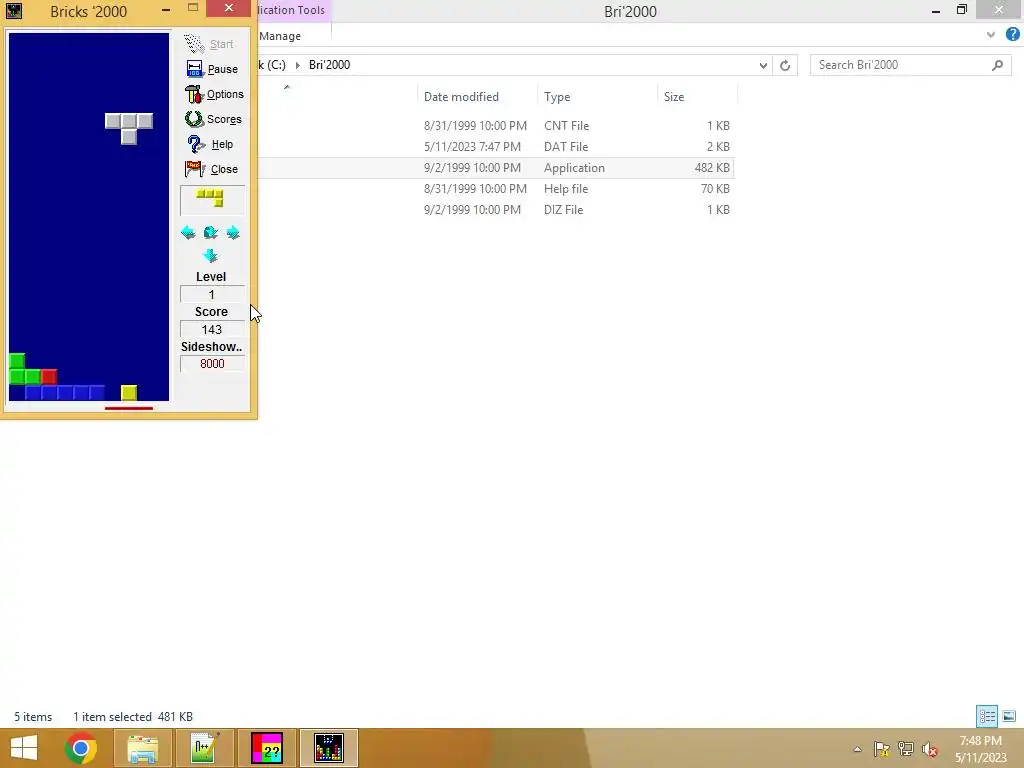
Task: Click the muted volume tray icon
Action: tap(930, 749)
